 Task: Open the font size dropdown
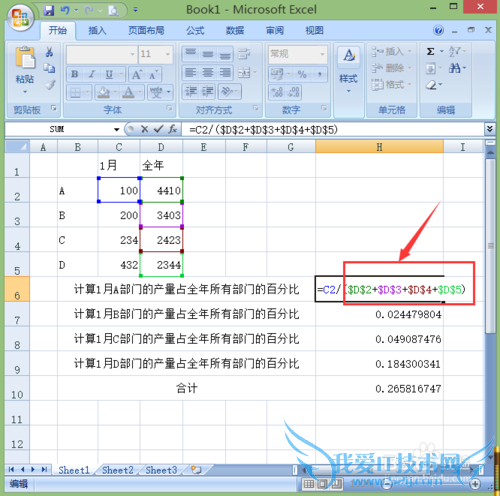pos(168,54)
